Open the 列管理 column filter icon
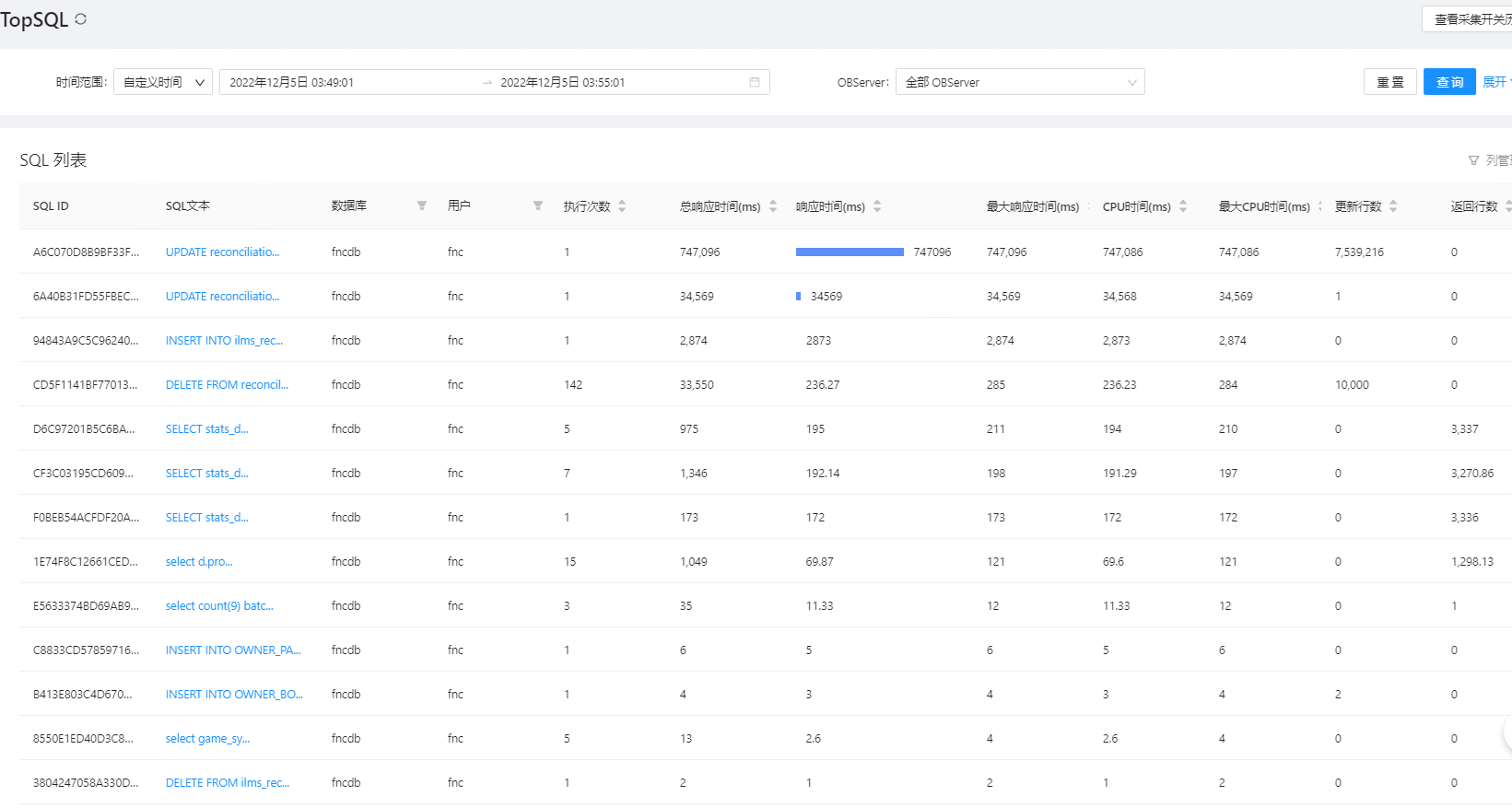 click(1474, 160)
